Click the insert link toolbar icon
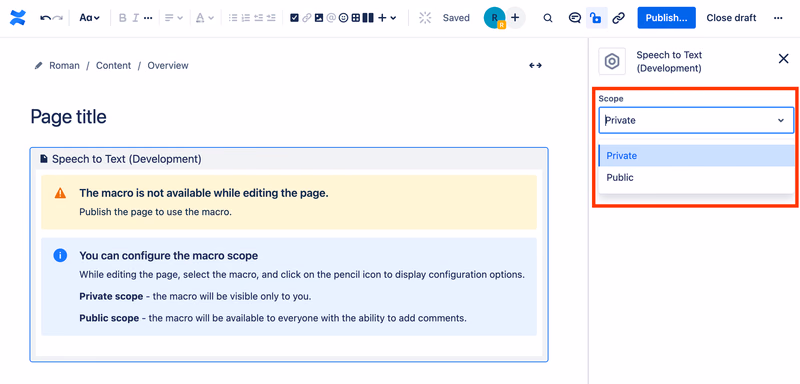This screenshot has height=384, width=800. coord(306,18)
